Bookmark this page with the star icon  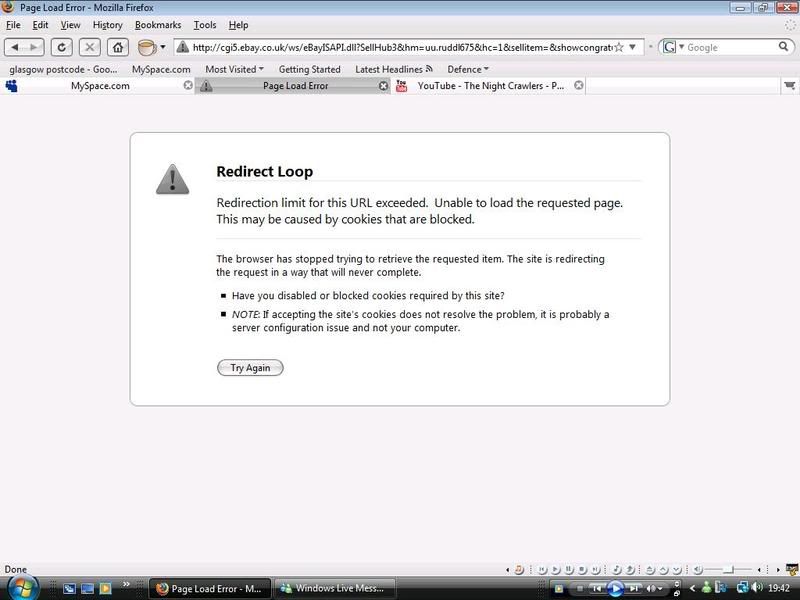tap(619, 47)
